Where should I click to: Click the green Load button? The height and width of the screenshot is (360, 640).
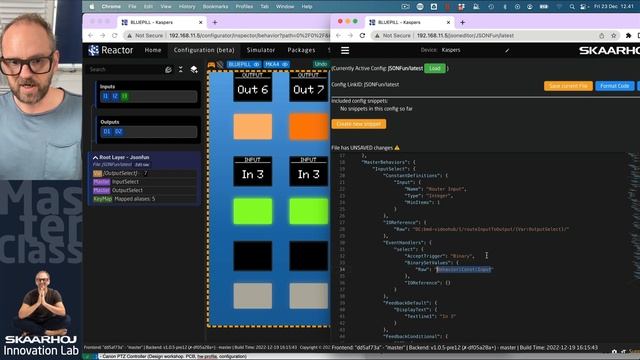[x=435, y=69]
